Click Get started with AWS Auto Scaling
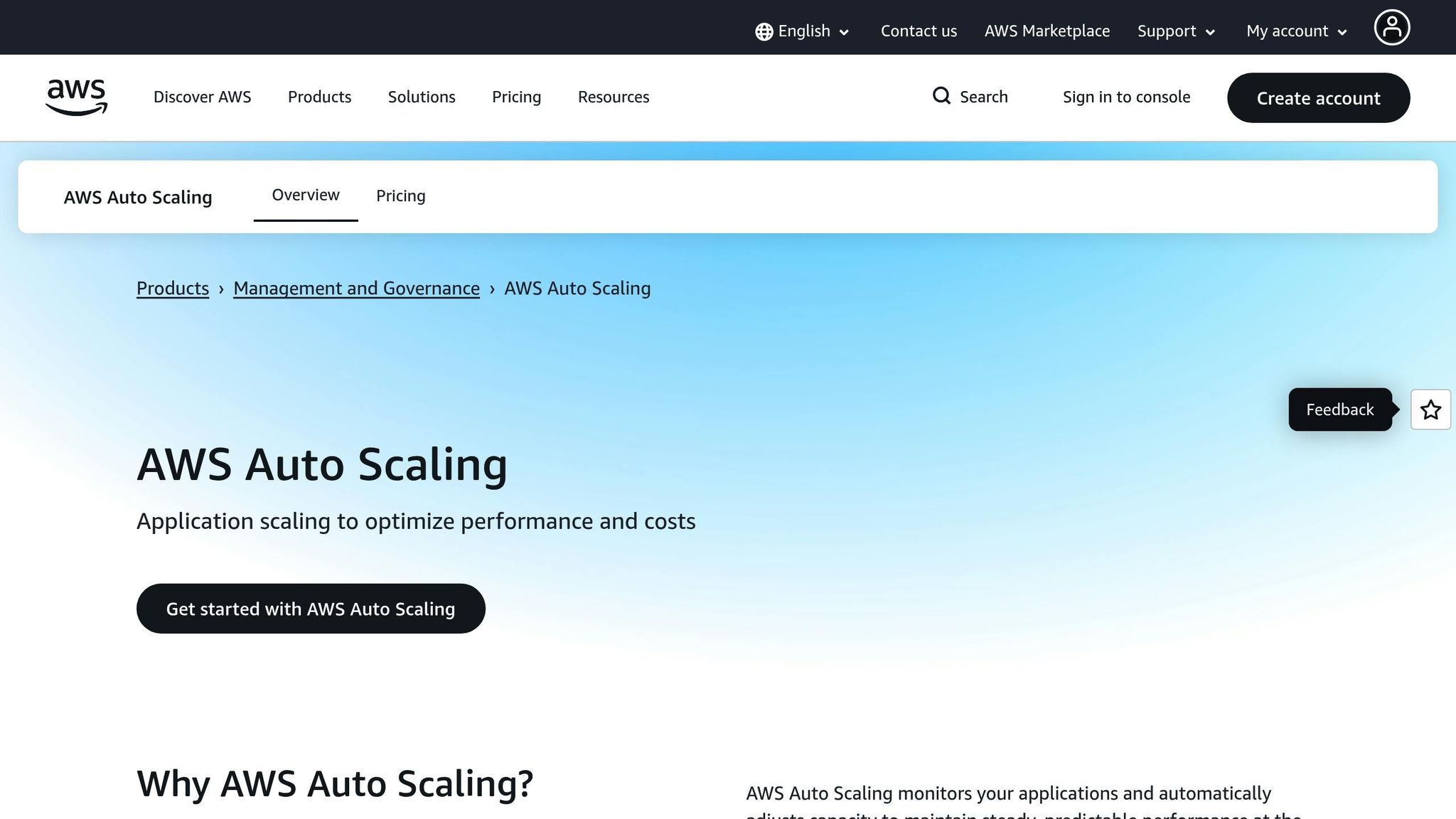 click(311, 609)
